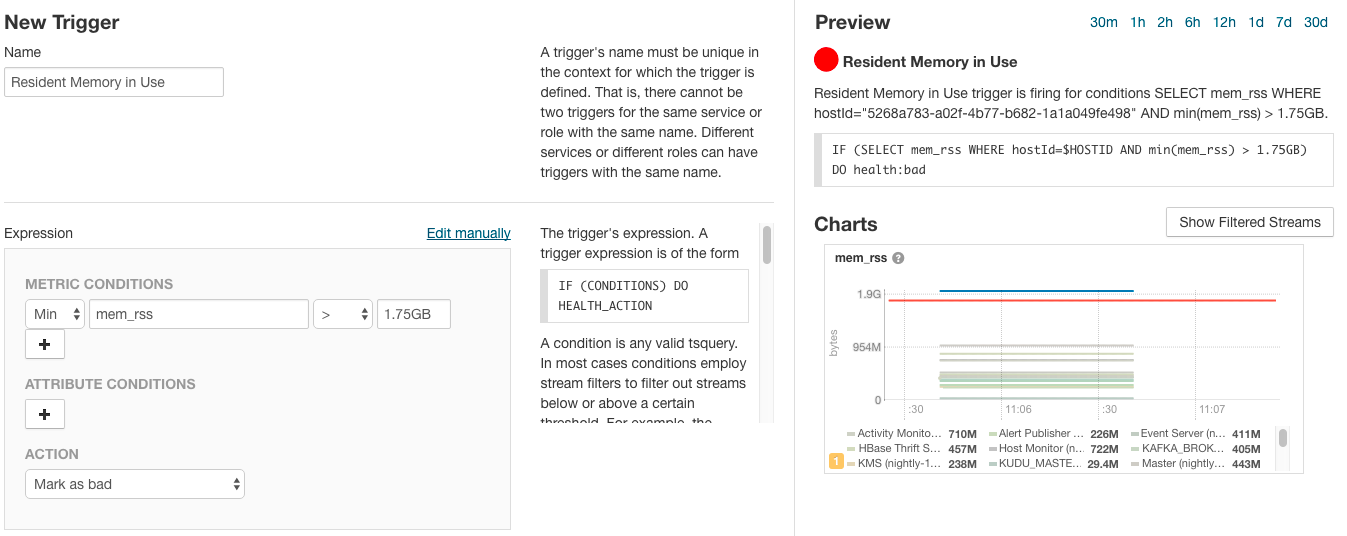Open the Min aggregate function dropdown
The width and height of the screenshot is (1347, 536).
point(55,314)
